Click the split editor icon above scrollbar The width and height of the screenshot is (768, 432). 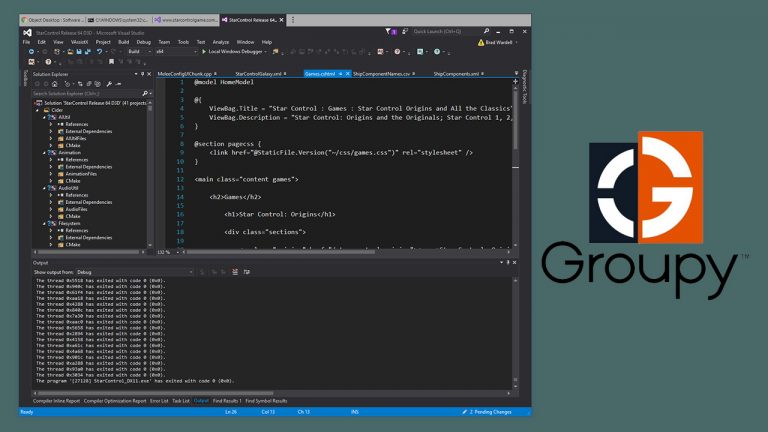(x=515, y=81)
